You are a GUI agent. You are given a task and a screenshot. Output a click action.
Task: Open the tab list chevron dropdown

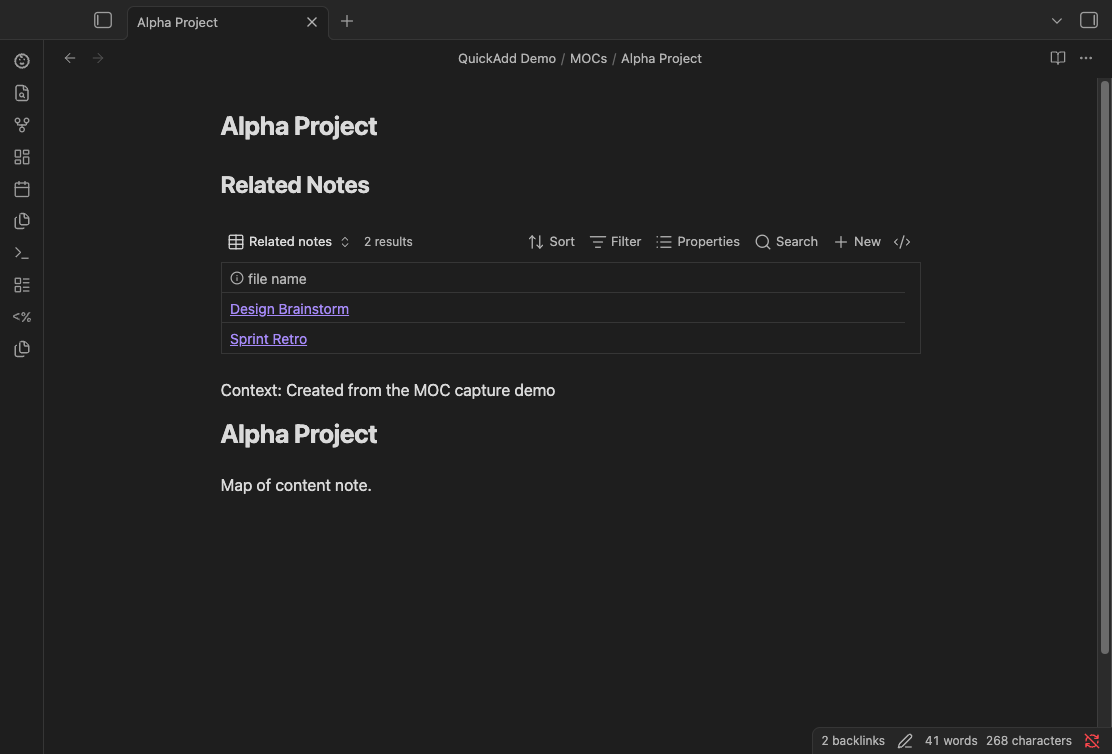tap(1057, 21)
